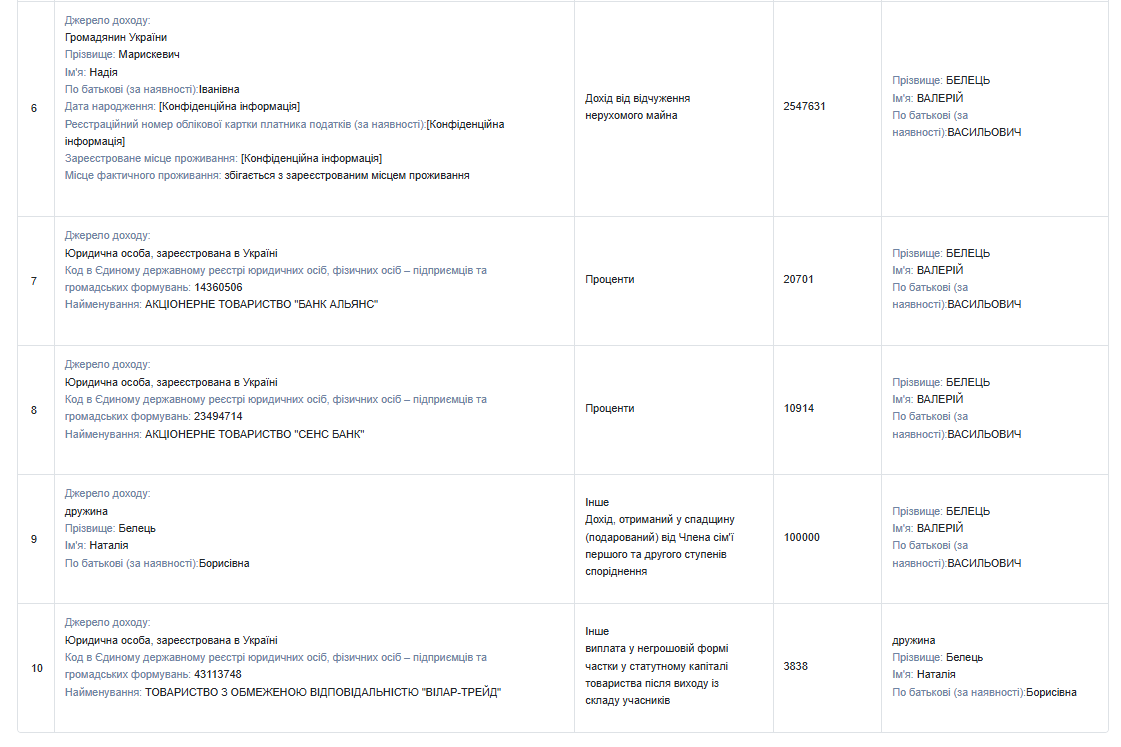Click the amount 10914
The image size is (1121, 747).
click(x=799, y=409)
